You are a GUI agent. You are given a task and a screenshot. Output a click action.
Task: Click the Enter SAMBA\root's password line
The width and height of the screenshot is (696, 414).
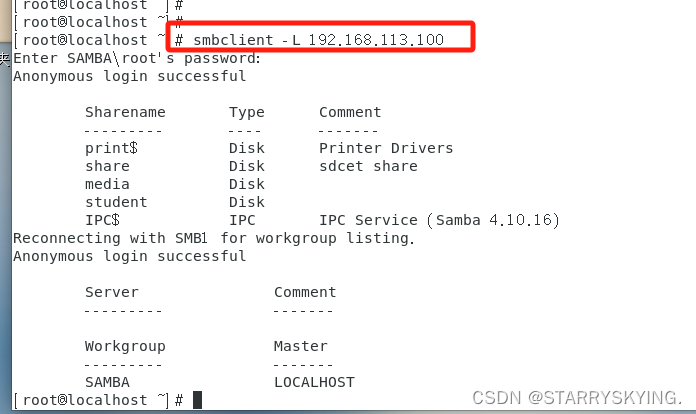tap(137, 58)
